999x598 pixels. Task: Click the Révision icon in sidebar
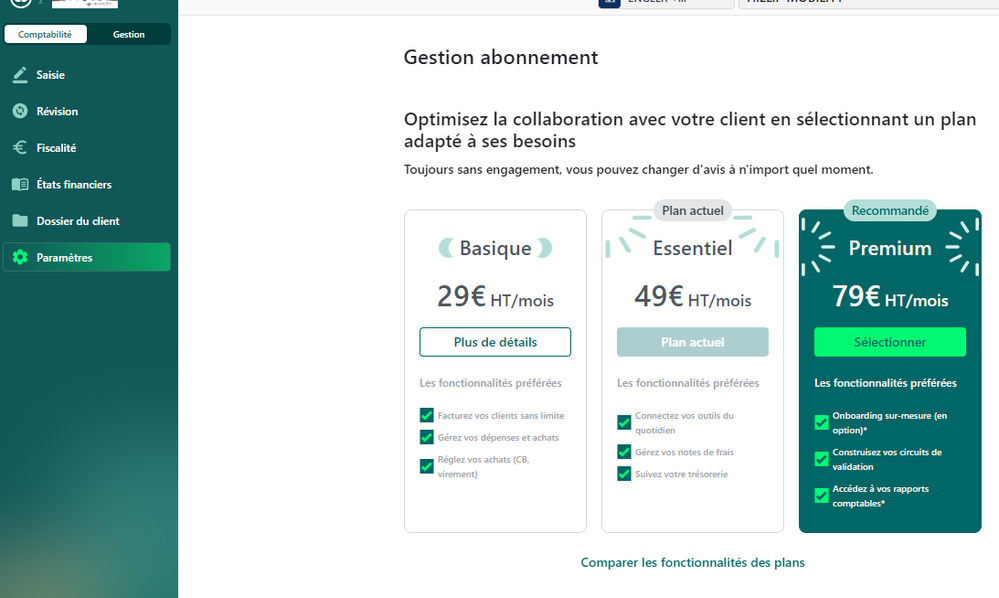(x=20, y=111)
